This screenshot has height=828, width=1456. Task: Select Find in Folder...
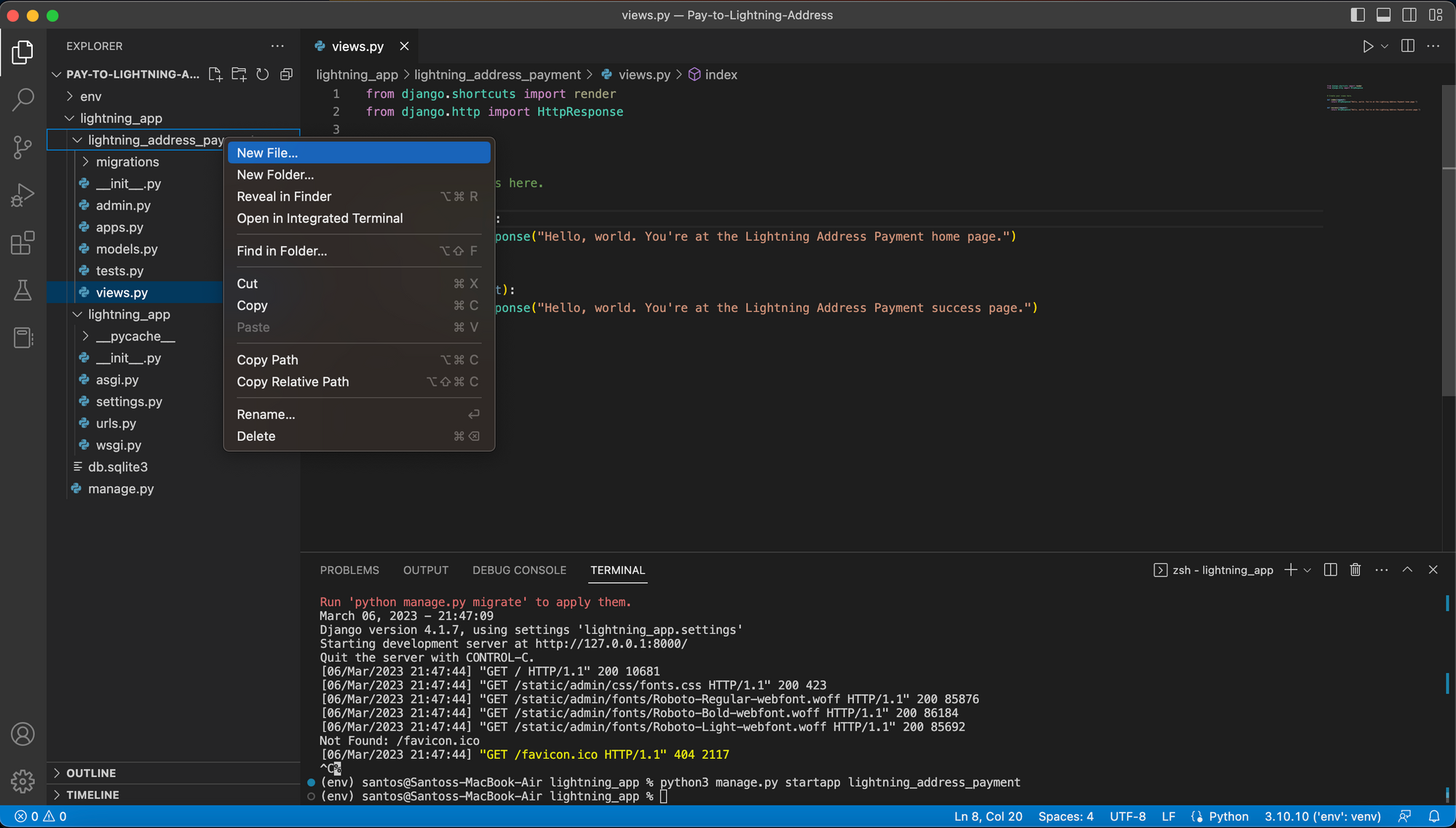pos(359,251)
